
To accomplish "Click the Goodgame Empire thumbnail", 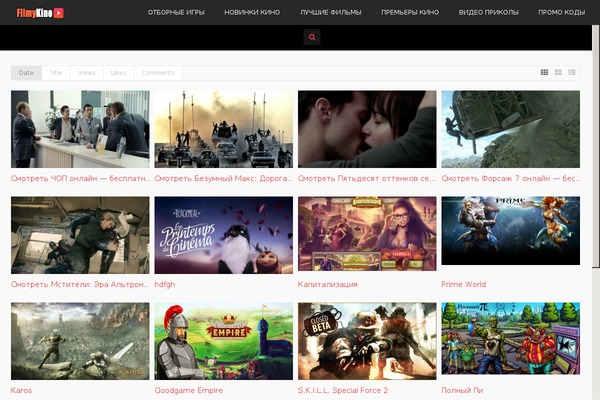I will (x=223, y=341).
